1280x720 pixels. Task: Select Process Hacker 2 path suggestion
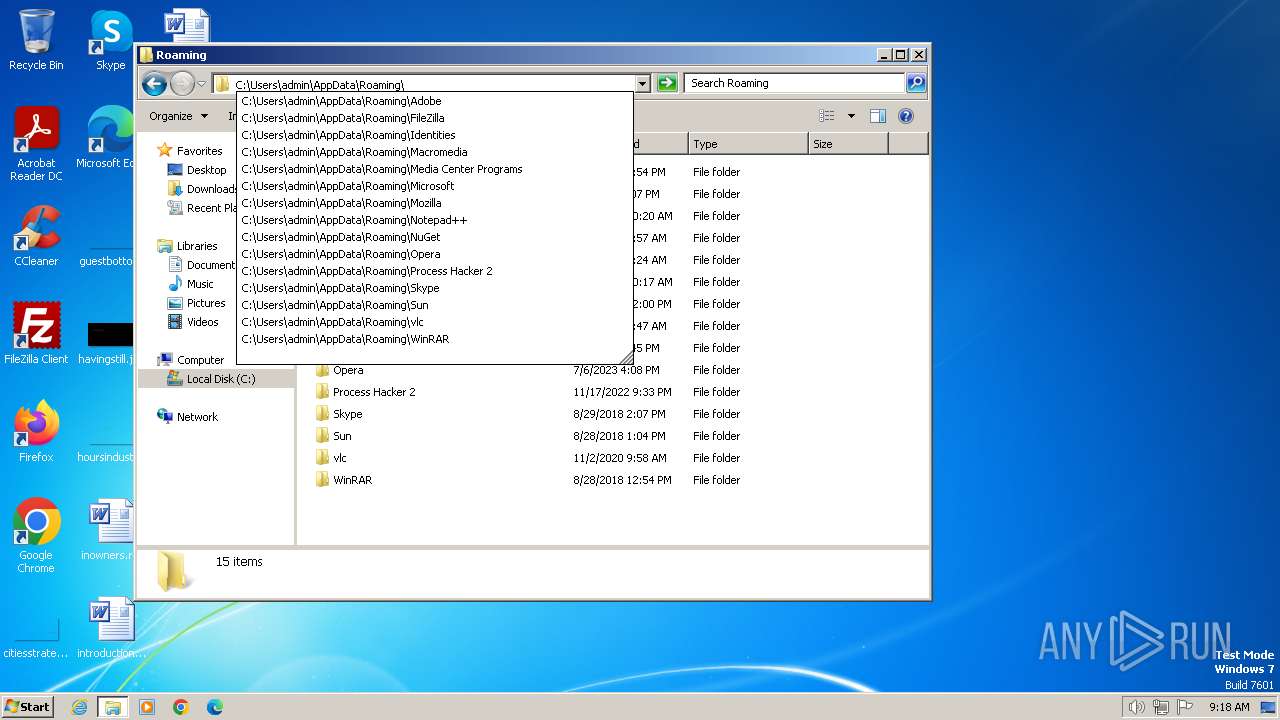[x=435, y=271]
